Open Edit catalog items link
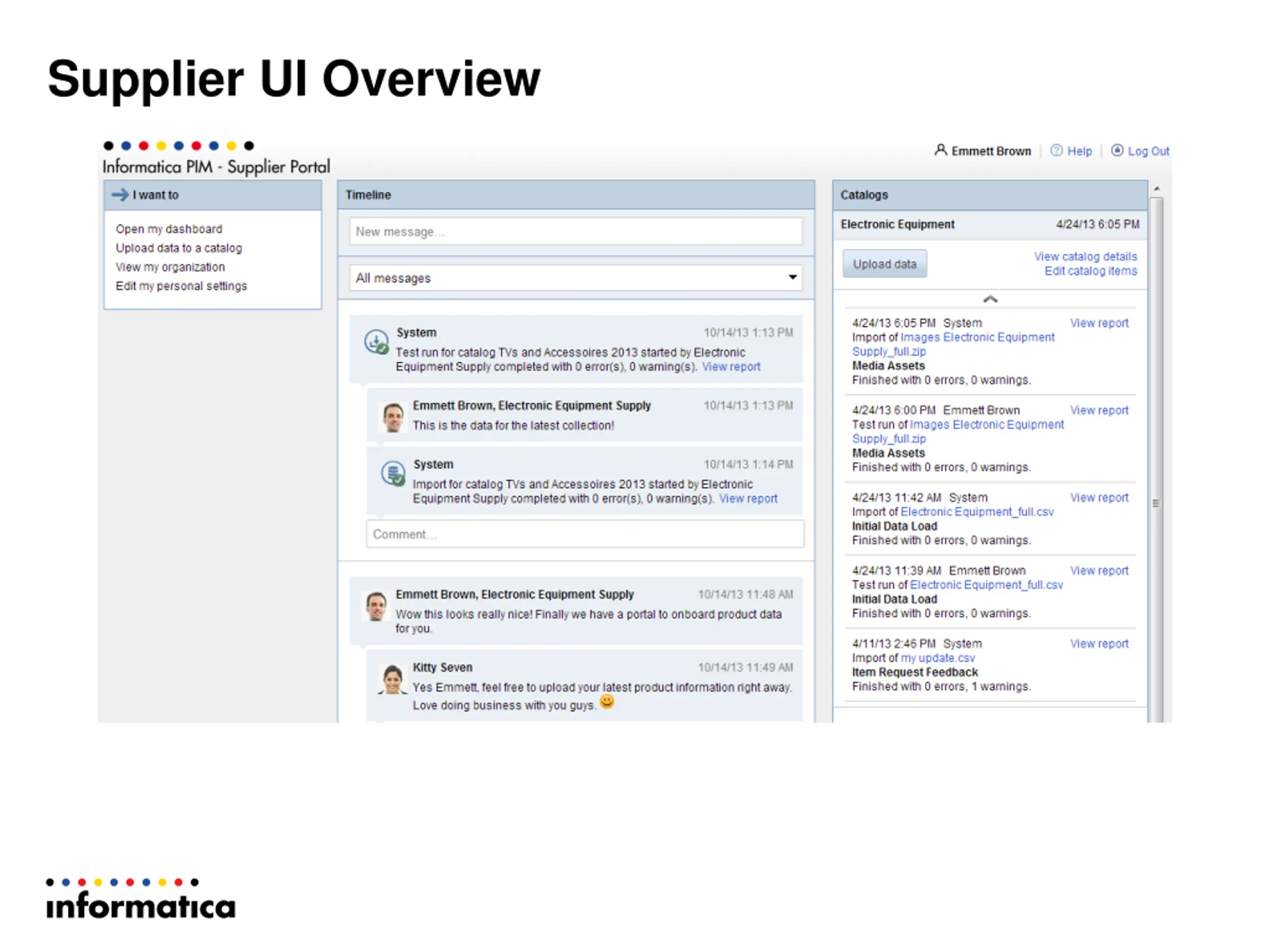This screenshot has width=1270, height=952. tap(1090, 271)
